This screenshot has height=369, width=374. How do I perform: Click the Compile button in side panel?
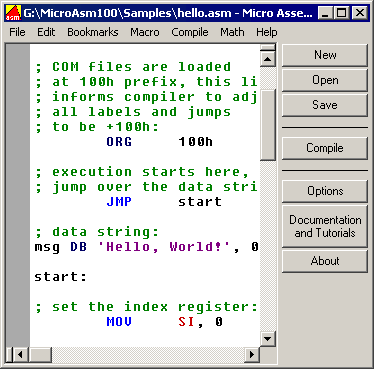click(x=325, y=148)
